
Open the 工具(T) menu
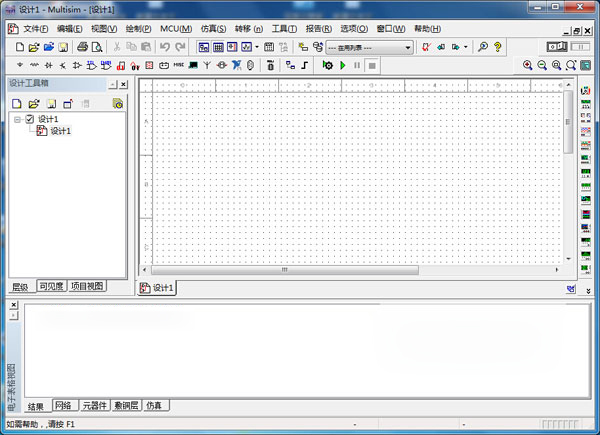click(x=284, y=29)
